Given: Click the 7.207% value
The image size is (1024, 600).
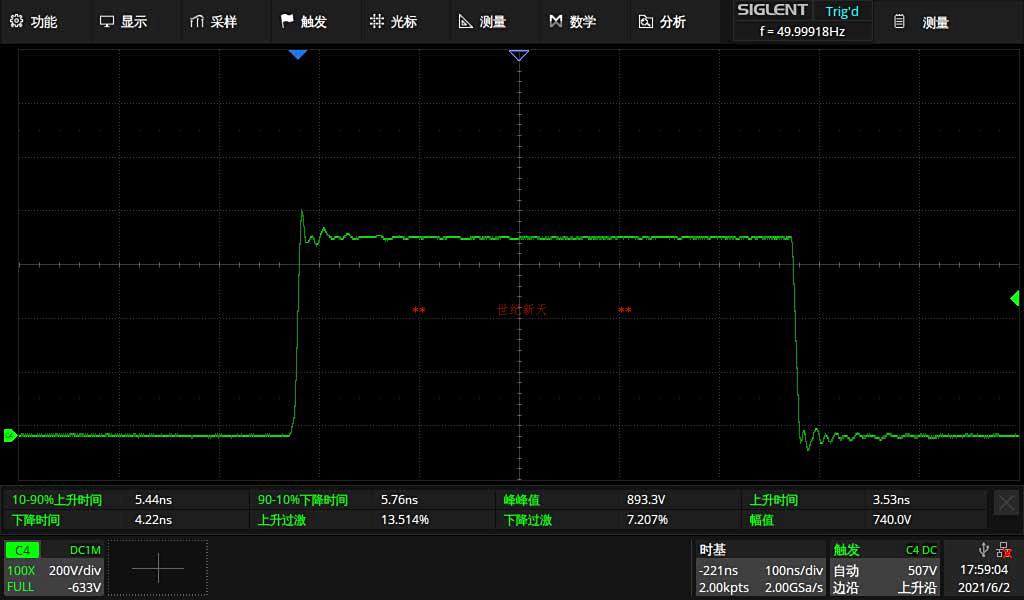Looking at the screenshot, I should point(647,520).
